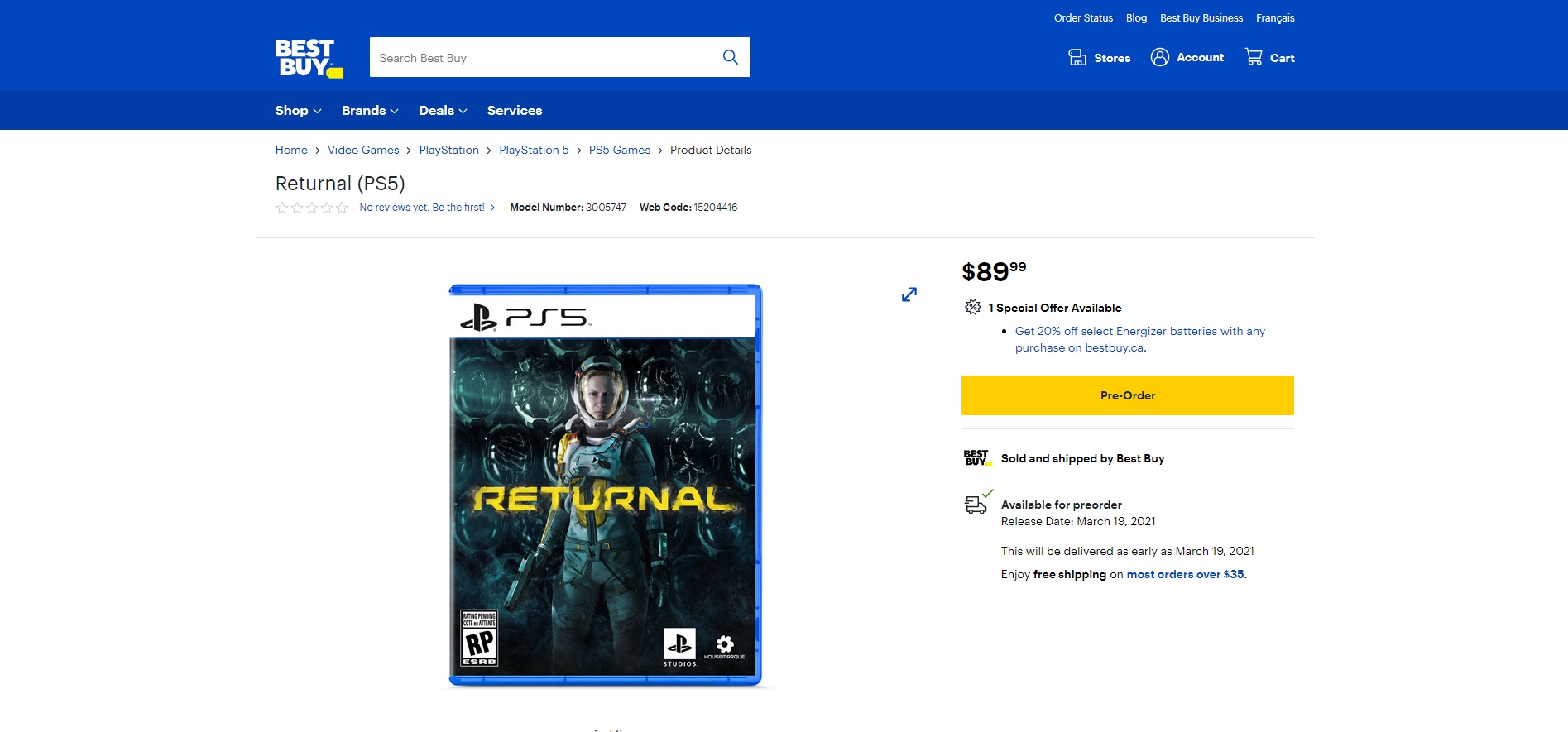
Task: Go to PS5 Games breadcrumb
Action: [620, 150]
